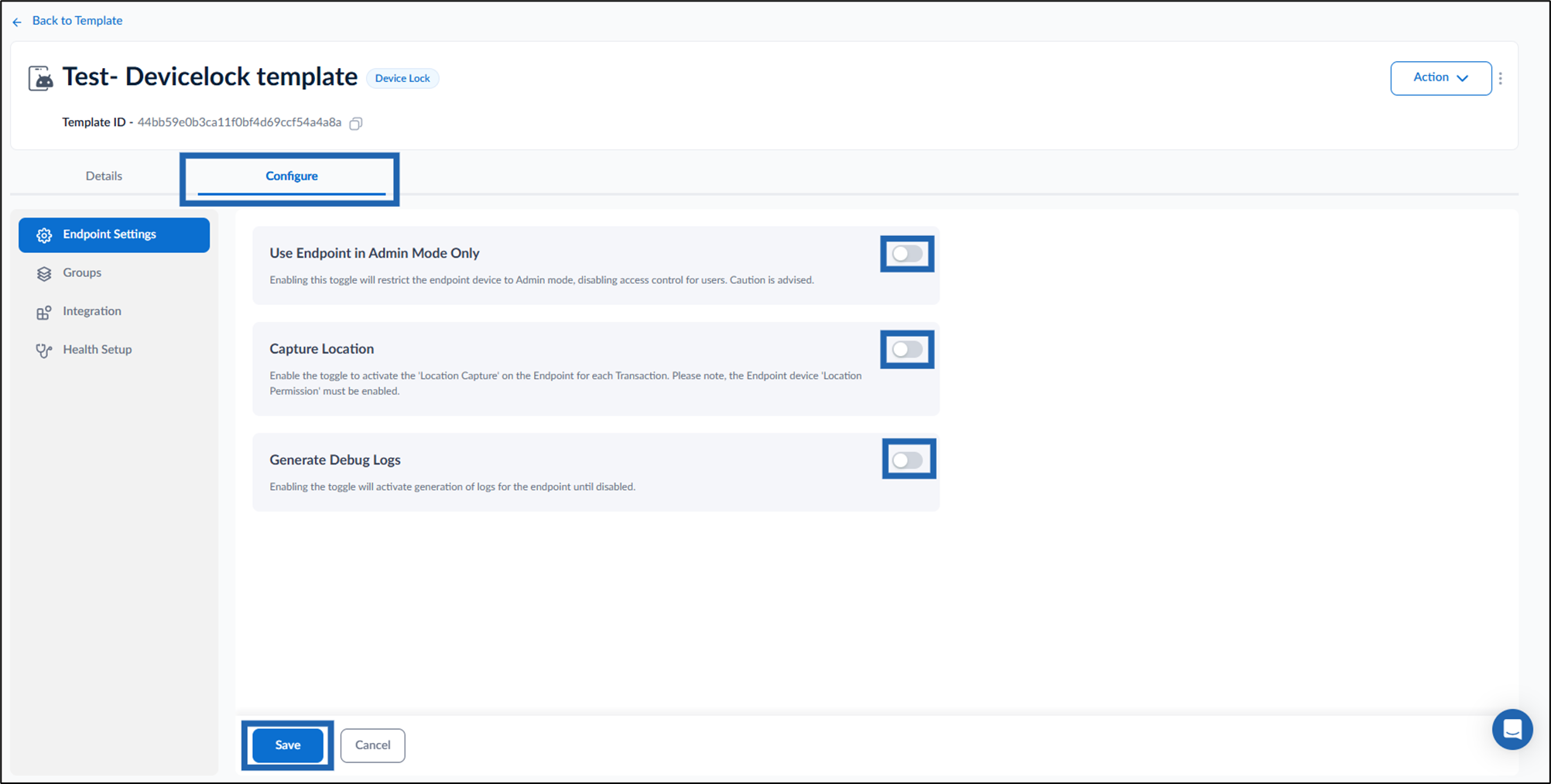Click the template ID value 44bb59e0b3ca11f0bf4d69ccf54a4a8a
Screen dimensions: 1551x784
(239, 122)
